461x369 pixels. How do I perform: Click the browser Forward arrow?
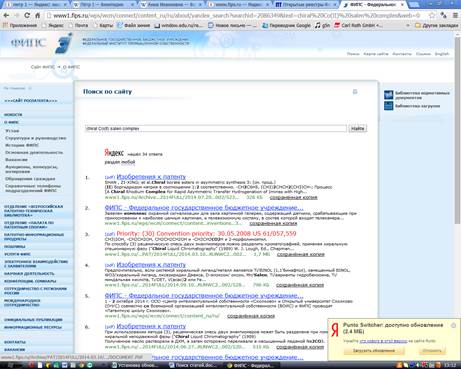tap(16, 15)
